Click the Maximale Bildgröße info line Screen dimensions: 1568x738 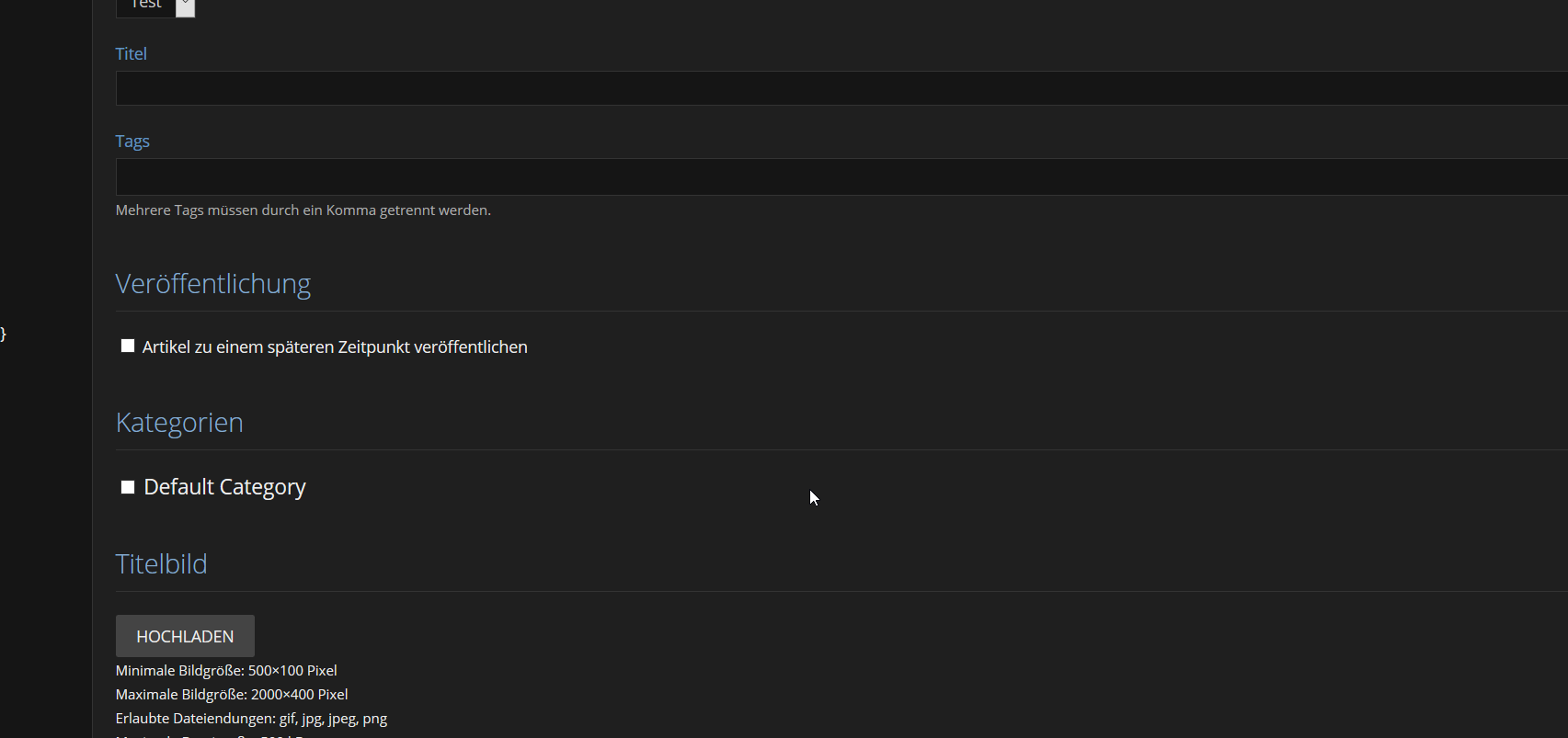tap(232, 695)
